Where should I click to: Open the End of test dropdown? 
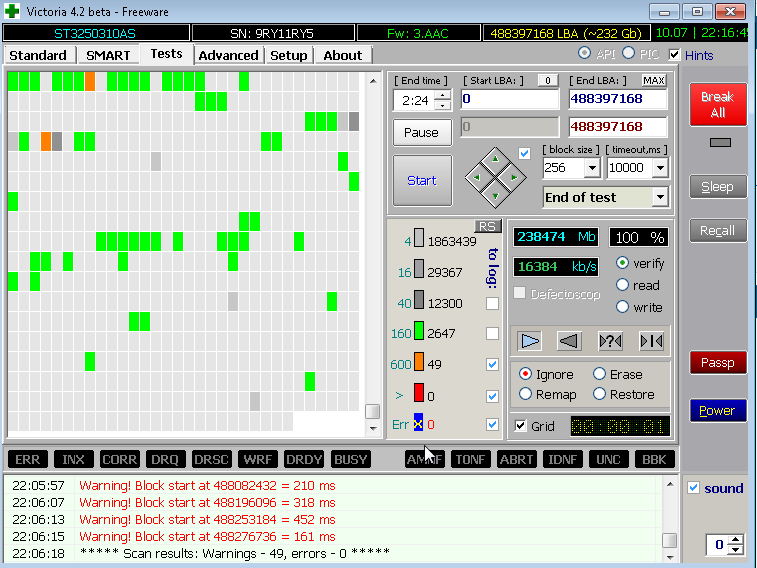(x=660, y=197)
